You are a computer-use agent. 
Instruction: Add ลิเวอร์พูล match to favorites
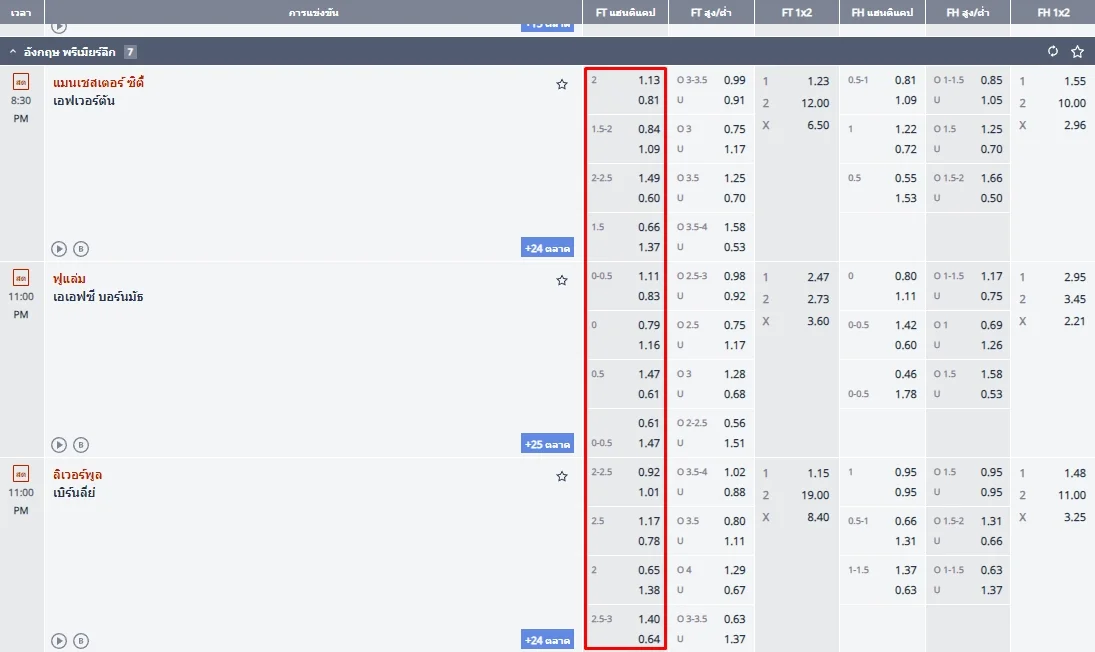click(x=561, y=477)
